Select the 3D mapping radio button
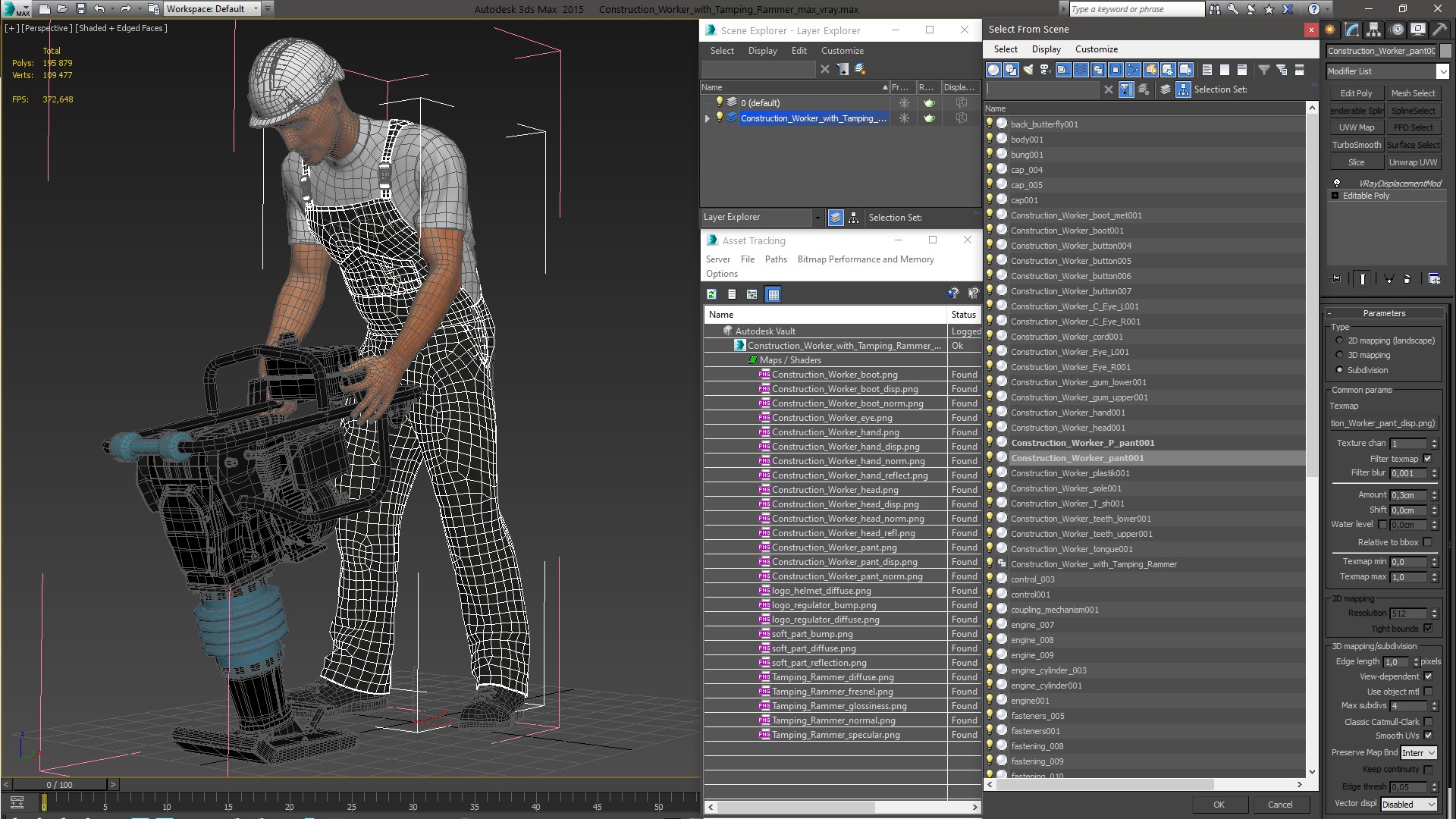Screen dimensions: 1456x819 pyautogui.click(x=1339, y=355)
